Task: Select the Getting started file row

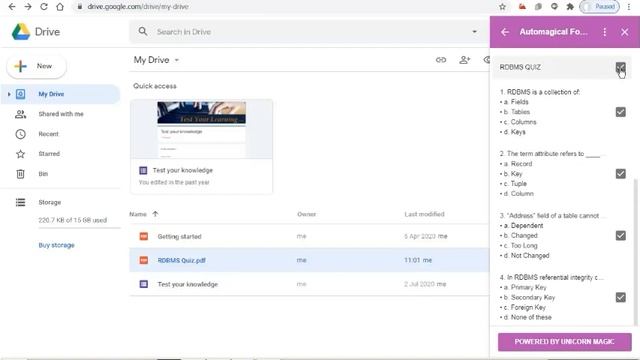Action: pos(309,236)
